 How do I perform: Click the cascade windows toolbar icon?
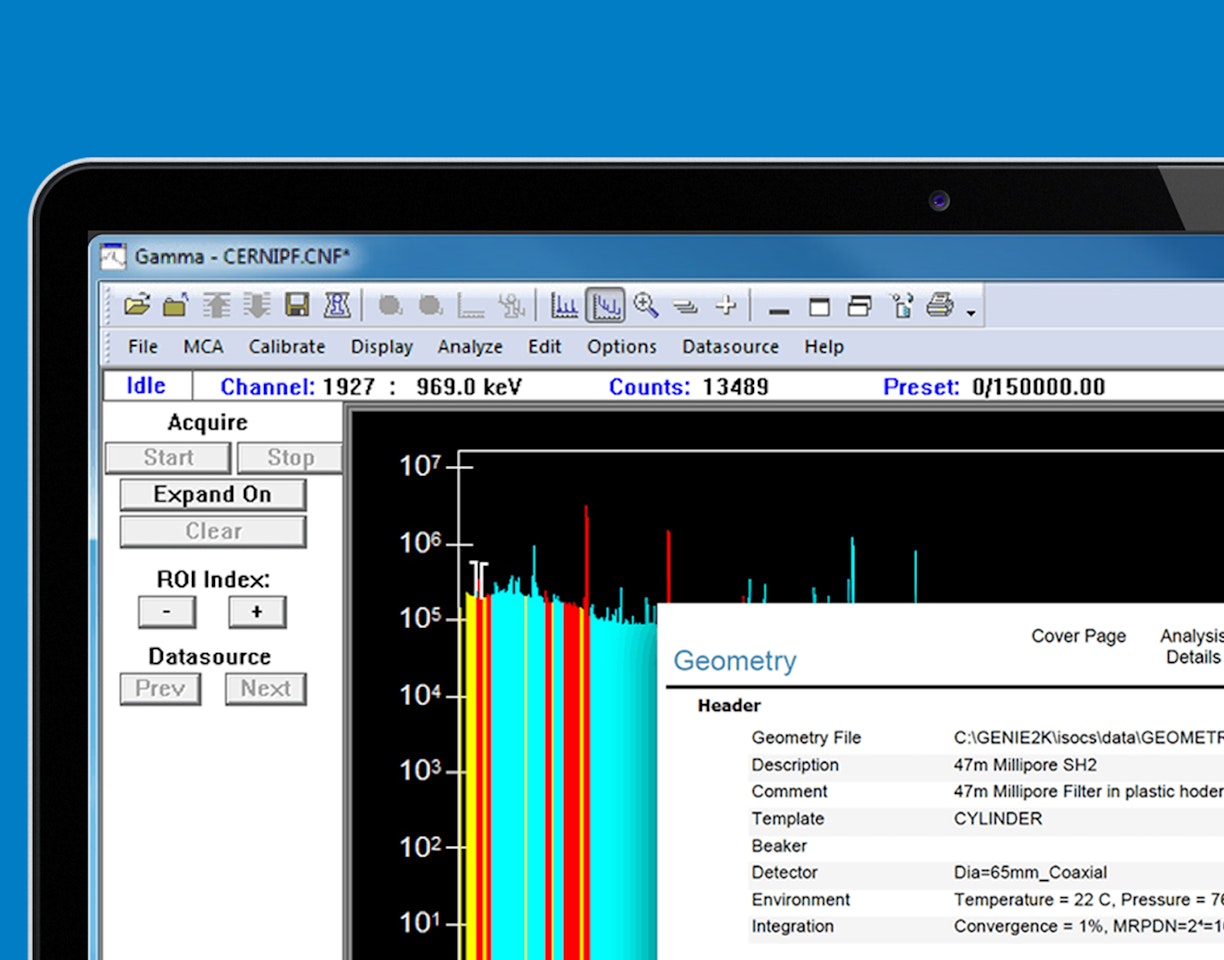click(859, 306)
